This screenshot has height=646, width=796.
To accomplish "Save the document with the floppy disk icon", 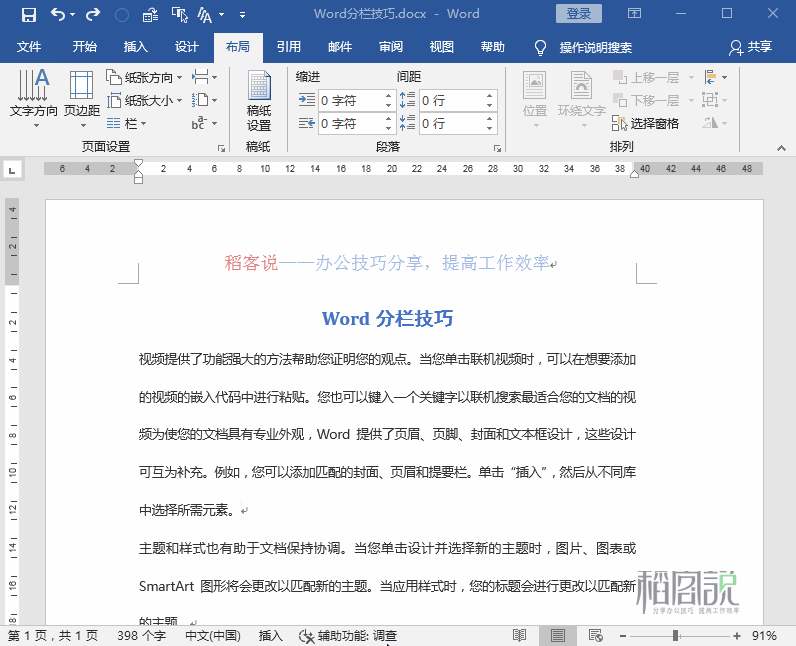I will click(28, 15).
